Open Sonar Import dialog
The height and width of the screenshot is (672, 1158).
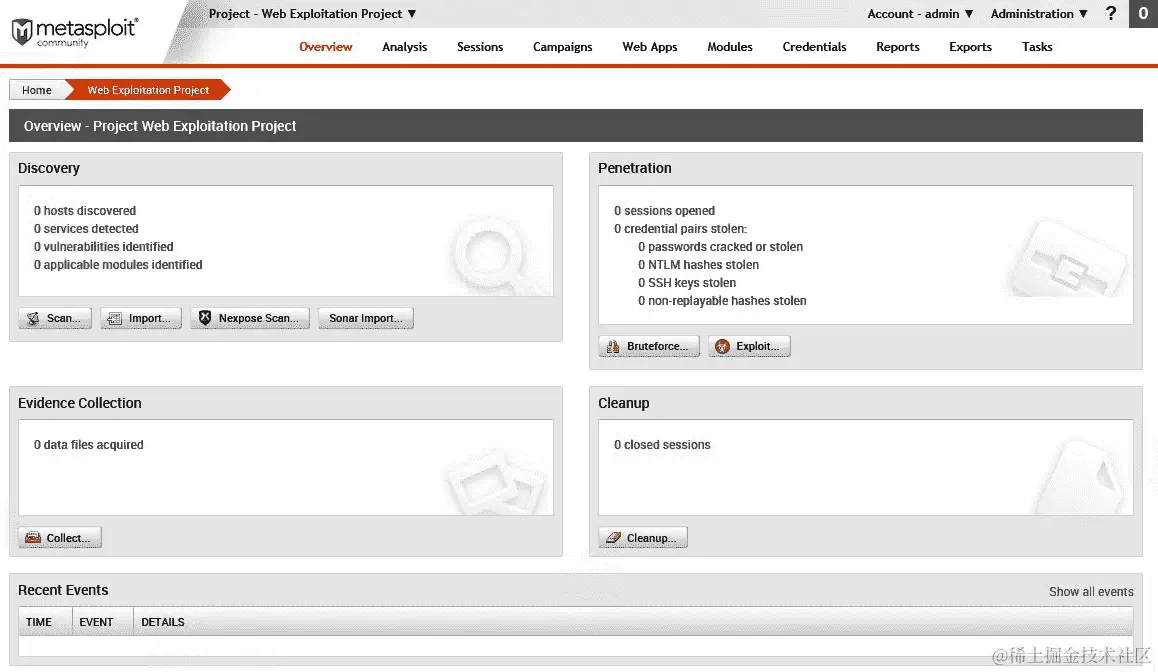[366, 318]
